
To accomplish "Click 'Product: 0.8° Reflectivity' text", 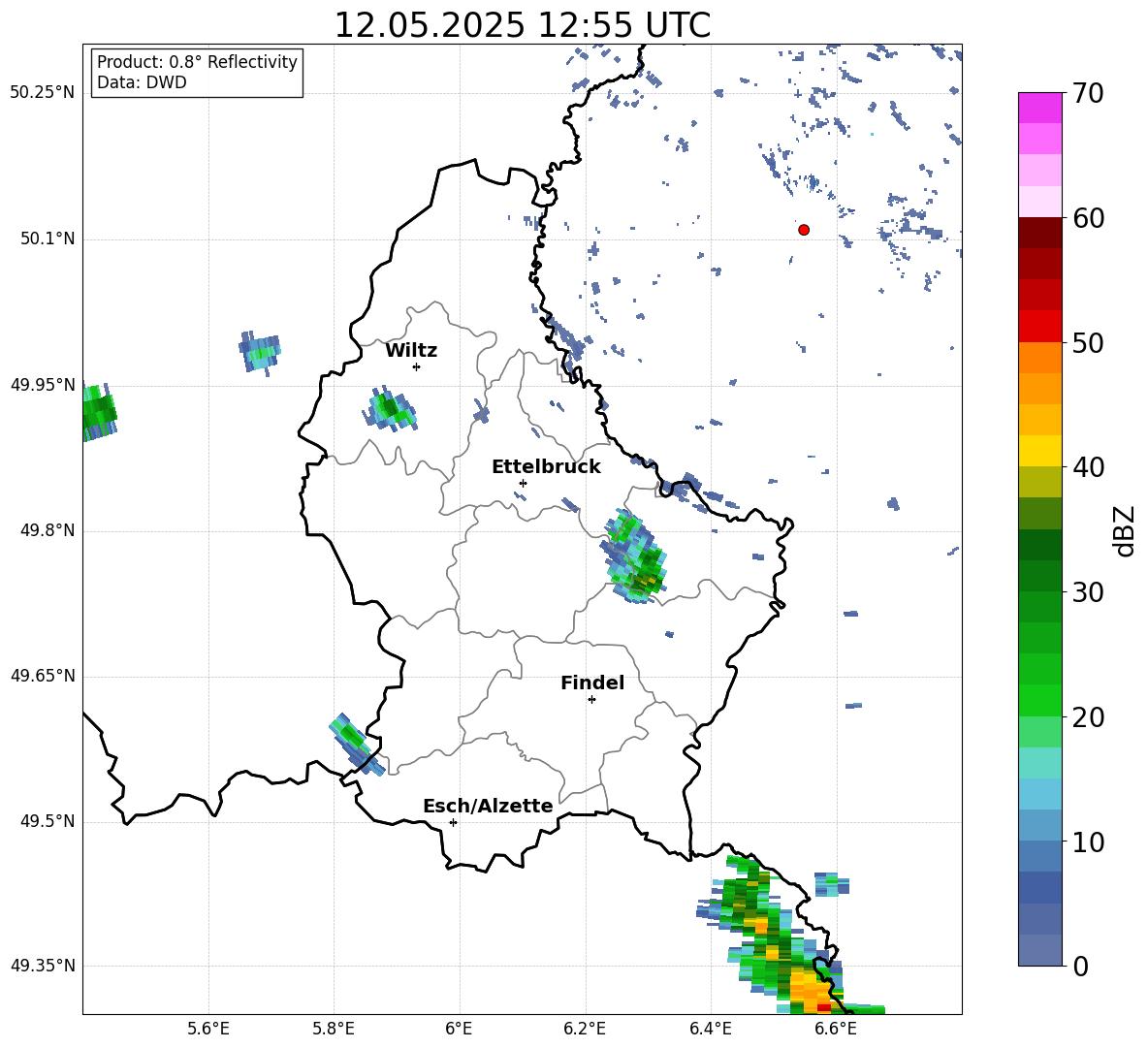I will 197,61.
